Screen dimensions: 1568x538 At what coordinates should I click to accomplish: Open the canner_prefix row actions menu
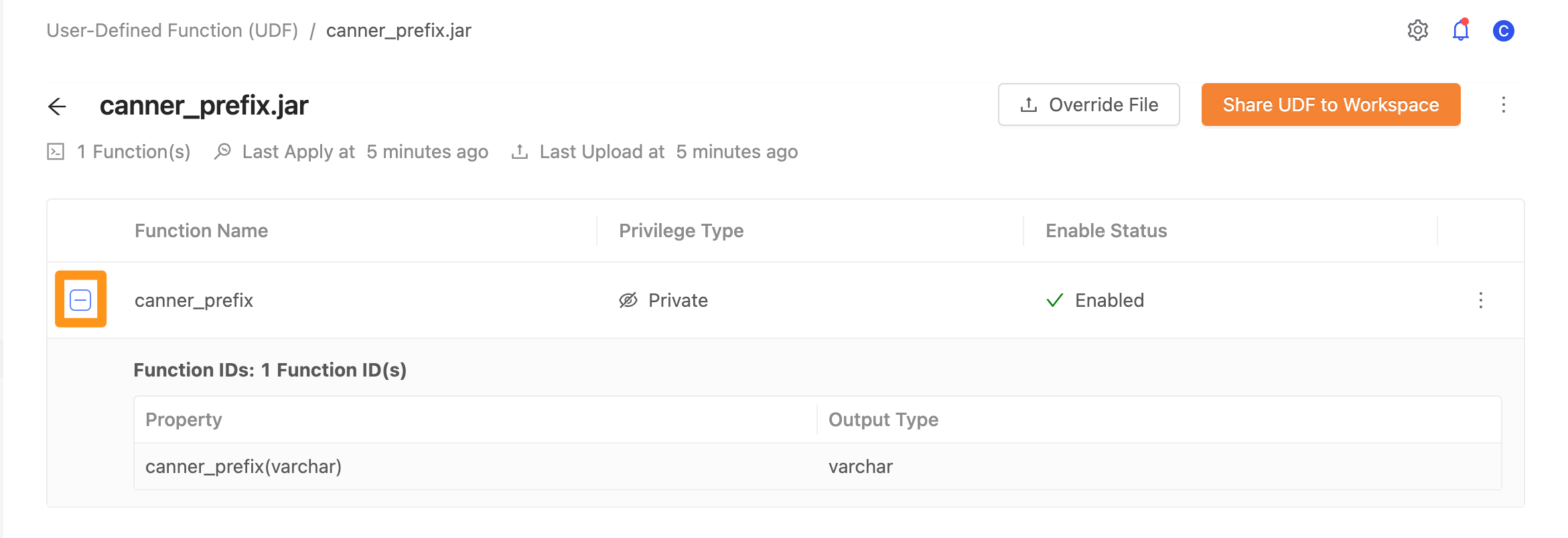(1481, 300)
